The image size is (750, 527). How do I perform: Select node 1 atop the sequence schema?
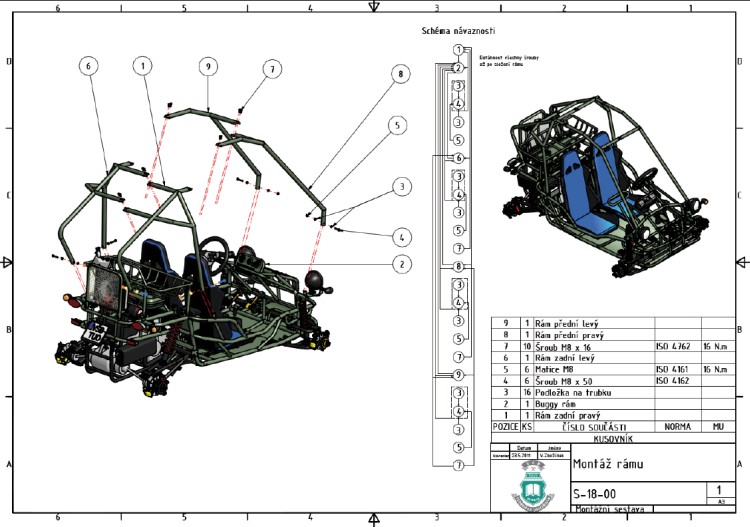point(458,50)
